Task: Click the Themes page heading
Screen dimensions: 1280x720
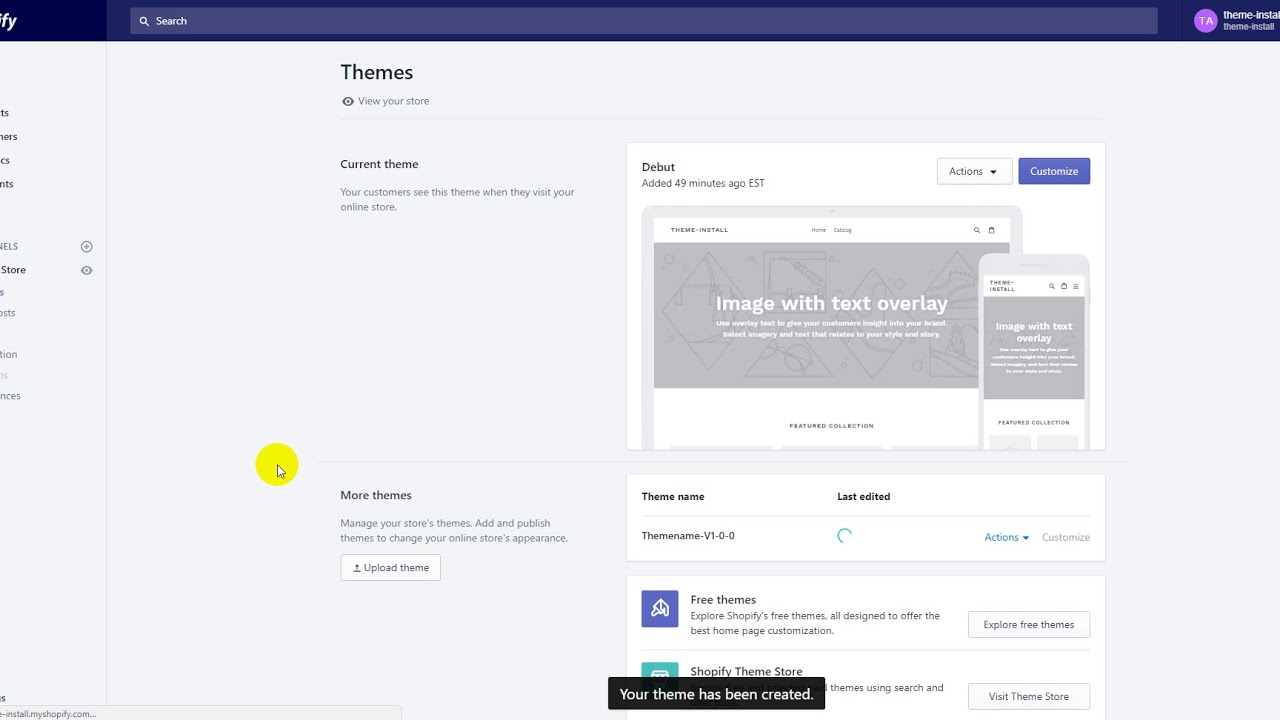Action: click(377, 72)
